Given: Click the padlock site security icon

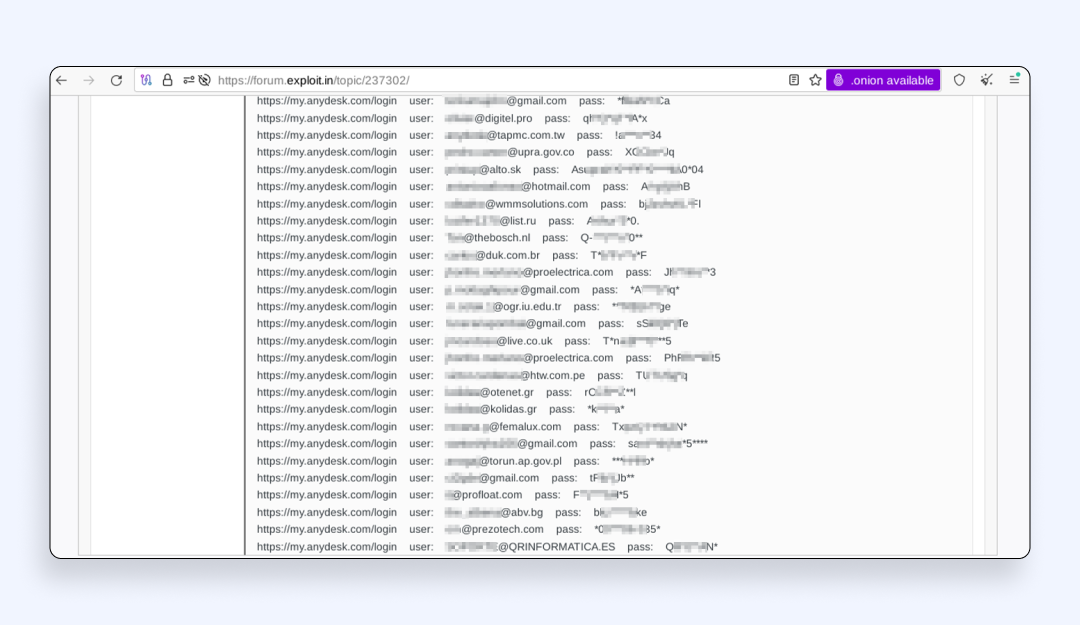Looking at the screenshot, I should coord(167,80).
